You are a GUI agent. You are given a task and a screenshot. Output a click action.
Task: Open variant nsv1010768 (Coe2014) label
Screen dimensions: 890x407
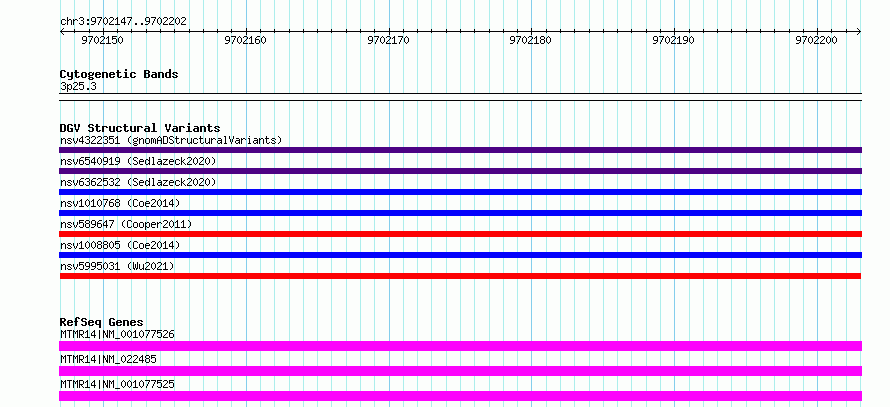click(120, 203)
